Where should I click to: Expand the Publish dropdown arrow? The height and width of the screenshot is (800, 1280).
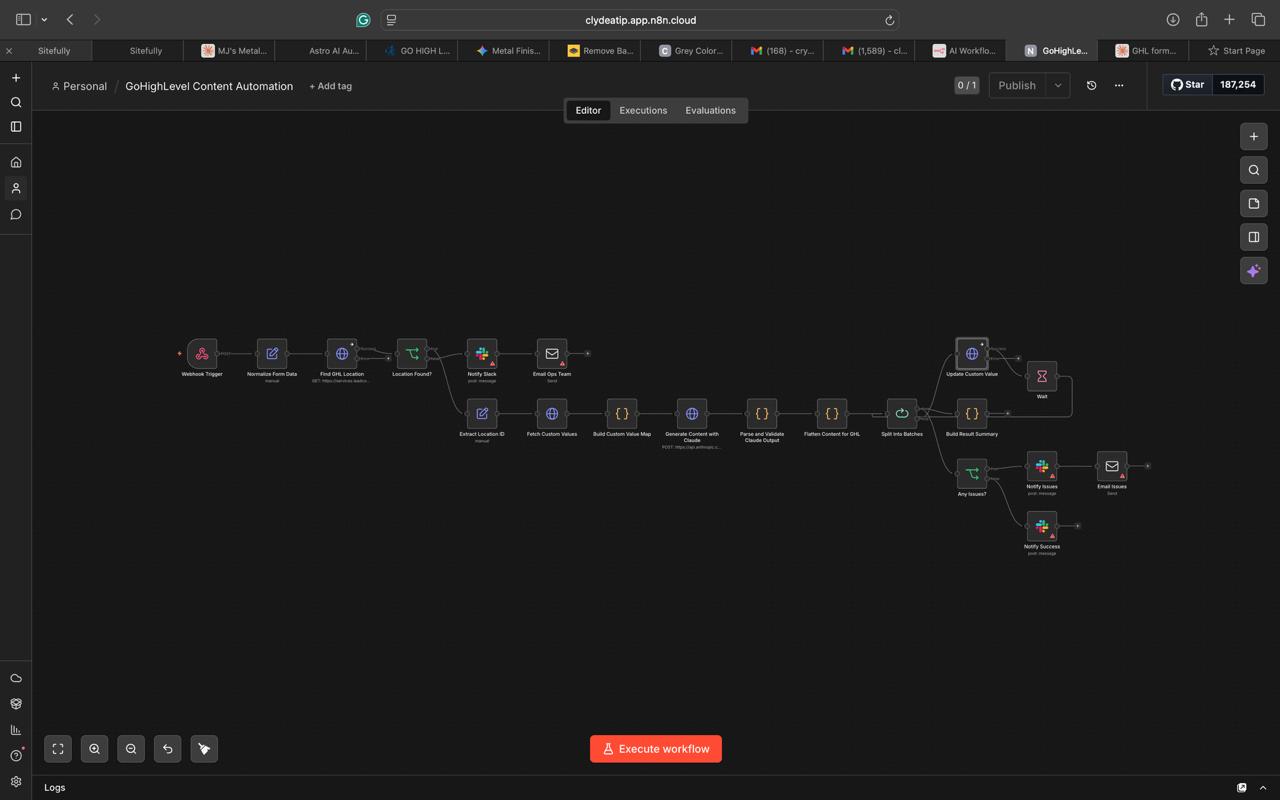tap(1058, 86)
